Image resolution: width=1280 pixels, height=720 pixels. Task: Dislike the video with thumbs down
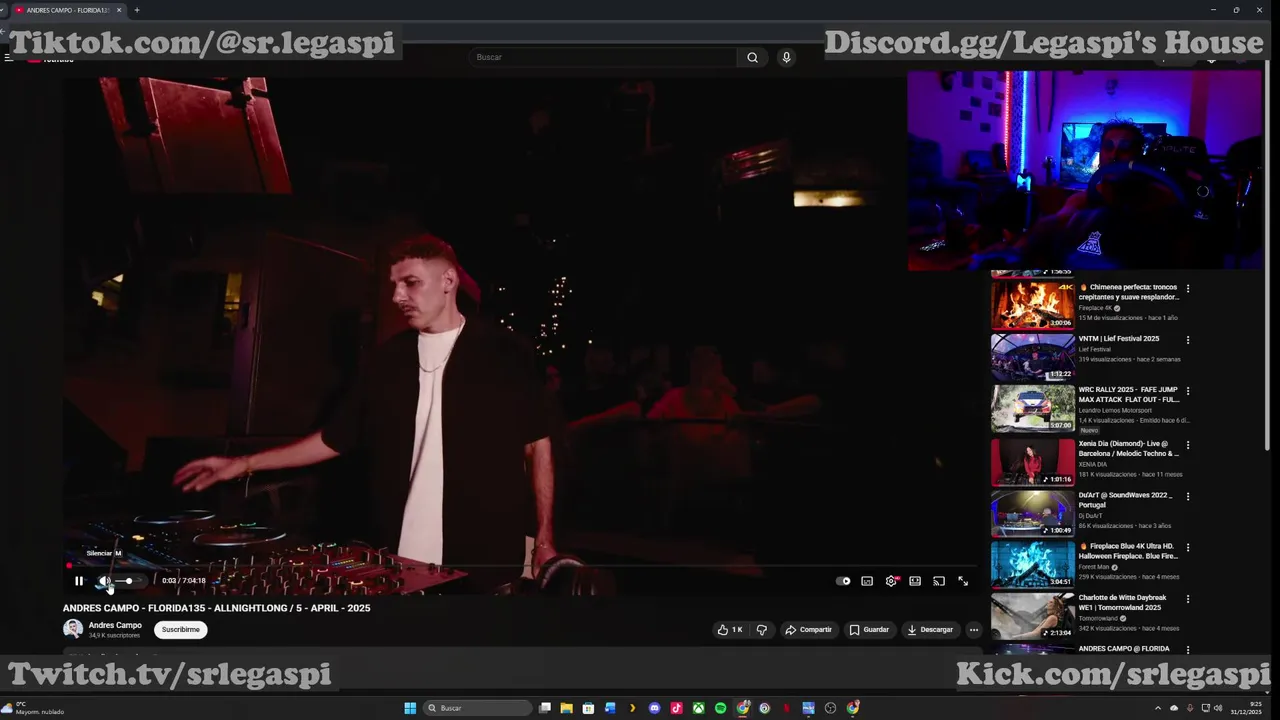762,630
